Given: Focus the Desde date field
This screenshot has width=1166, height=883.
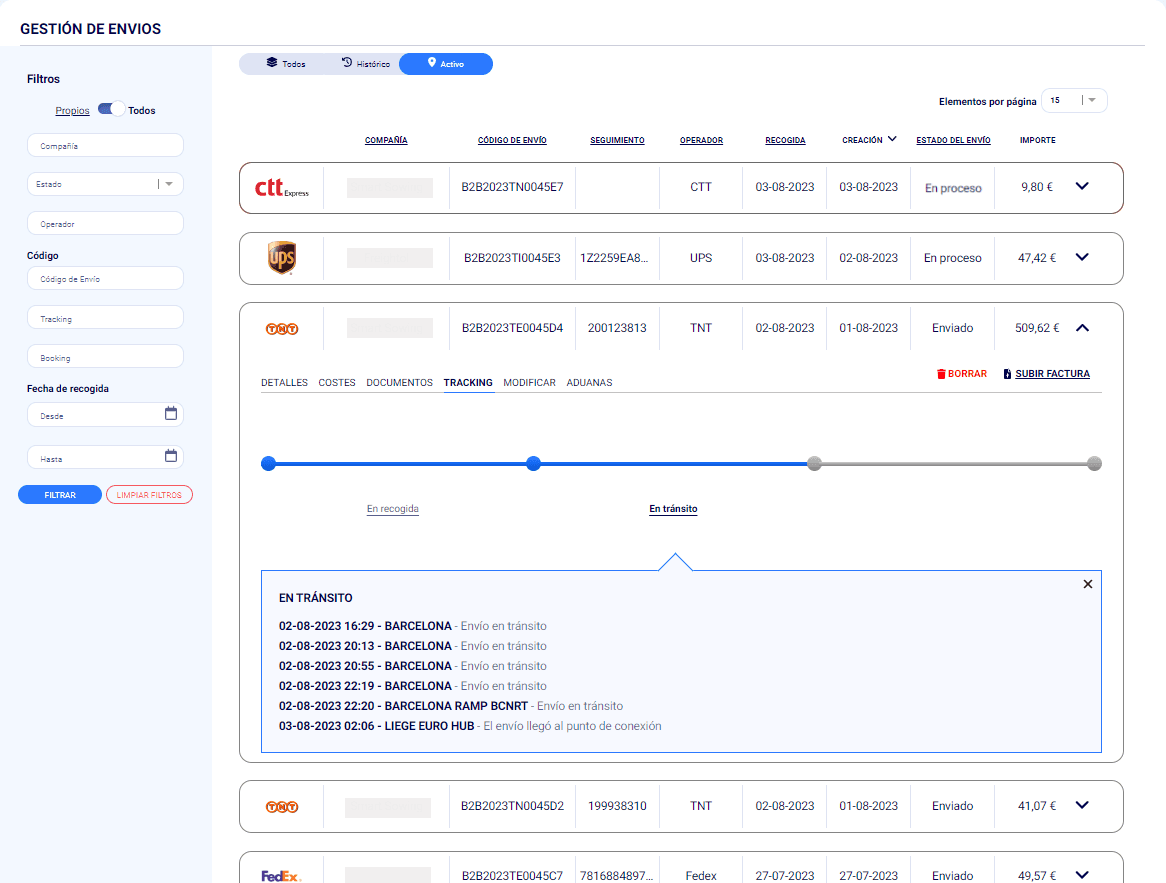Looking at the screenshot, I should 106,414.
